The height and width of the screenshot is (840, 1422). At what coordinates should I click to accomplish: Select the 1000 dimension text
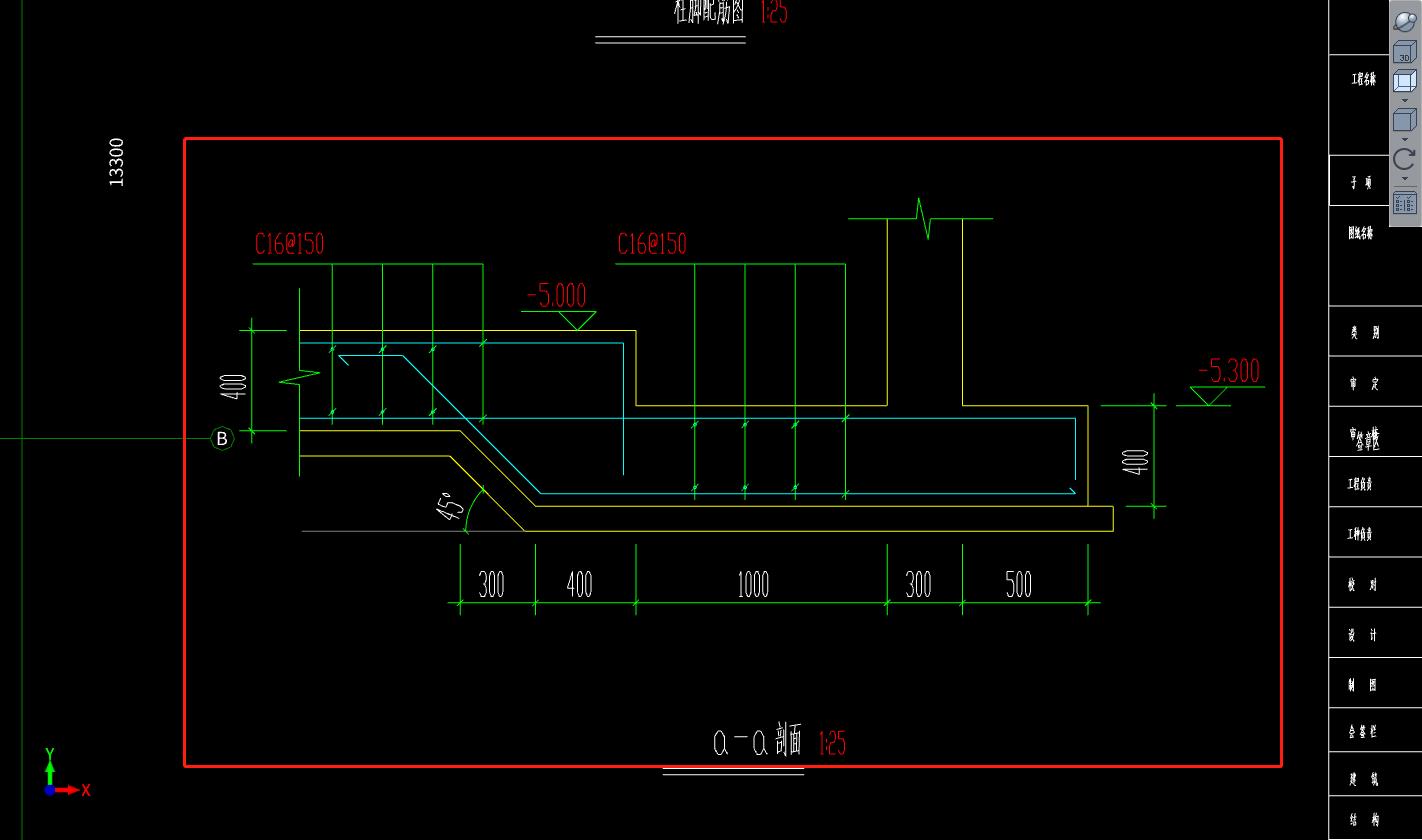coord(753,585)
